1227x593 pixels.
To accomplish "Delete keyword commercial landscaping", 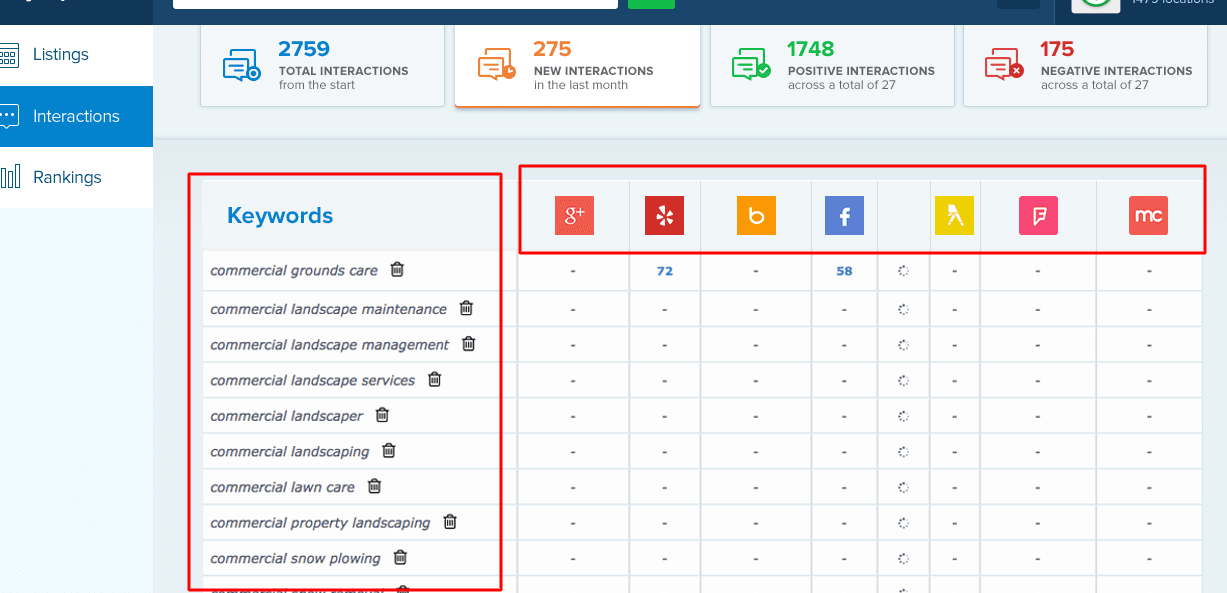I will [389, 450].
